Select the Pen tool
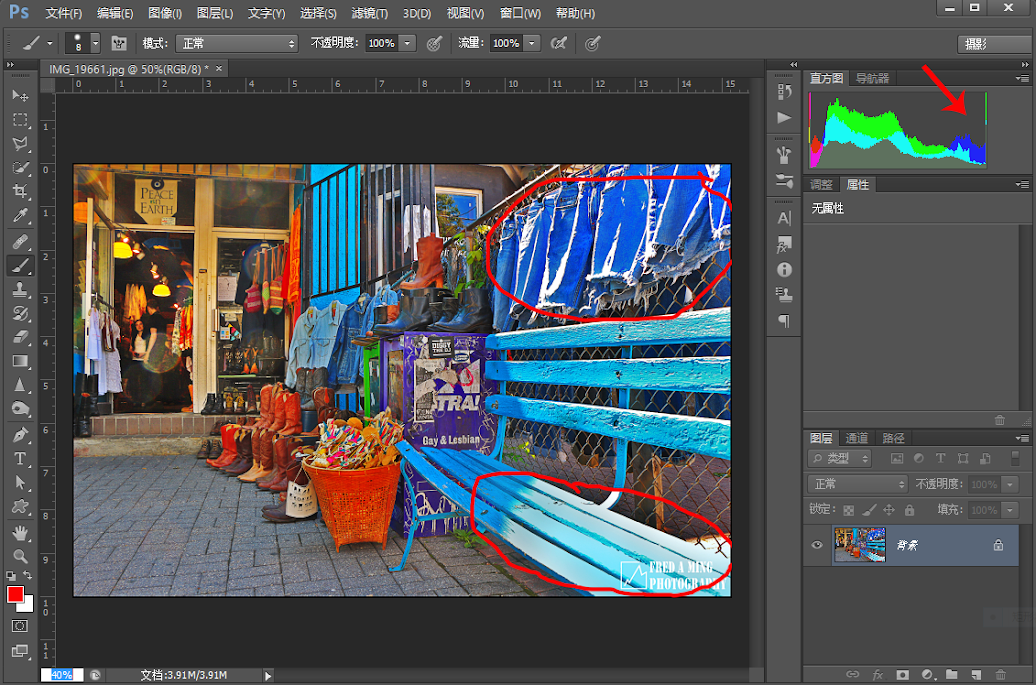 point(20,435)
